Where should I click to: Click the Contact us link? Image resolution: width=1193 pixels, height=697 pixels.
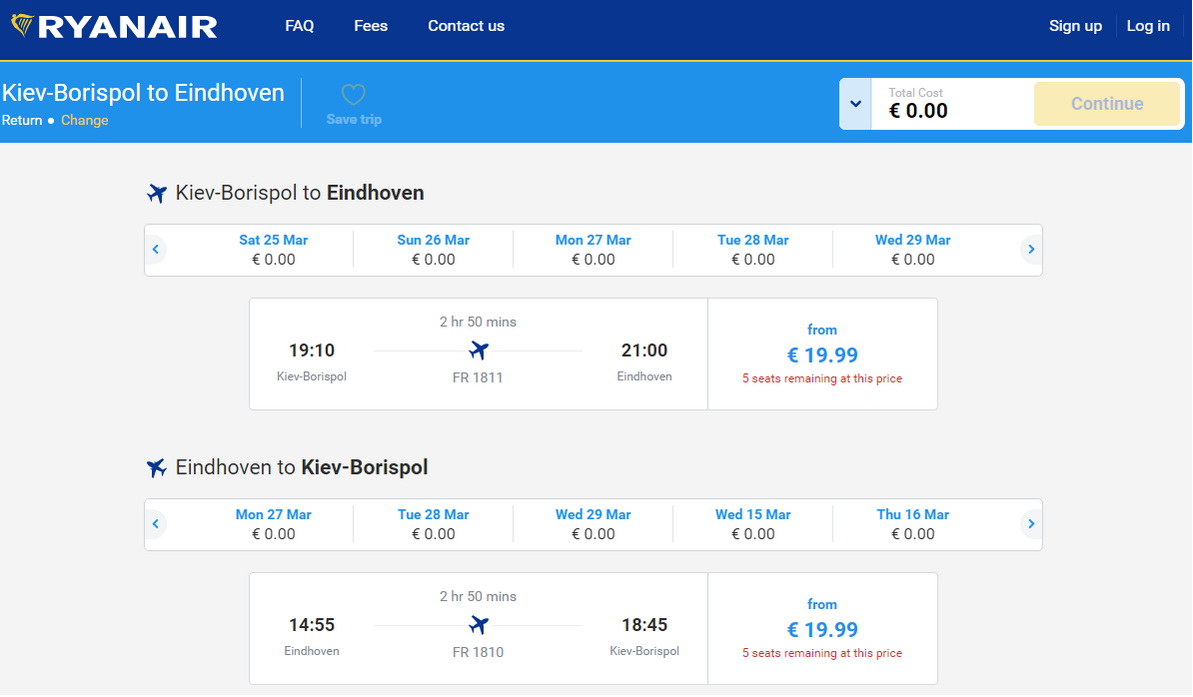click(x=466, y=26)
